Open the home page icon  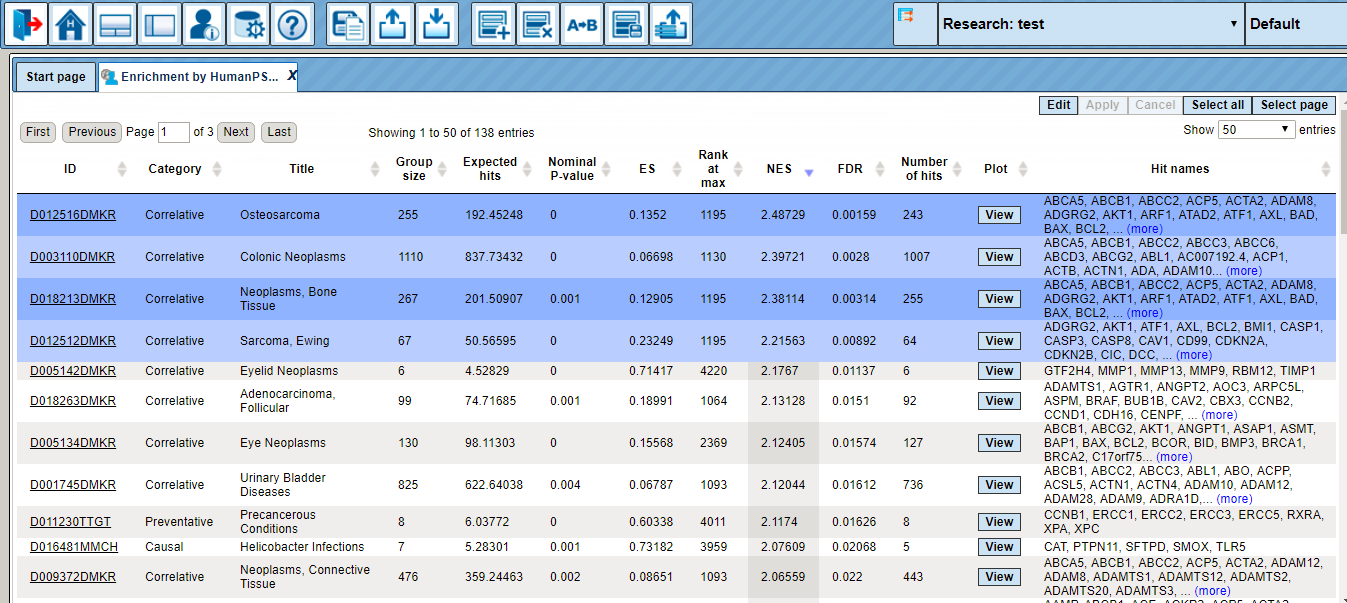point(70,24)
